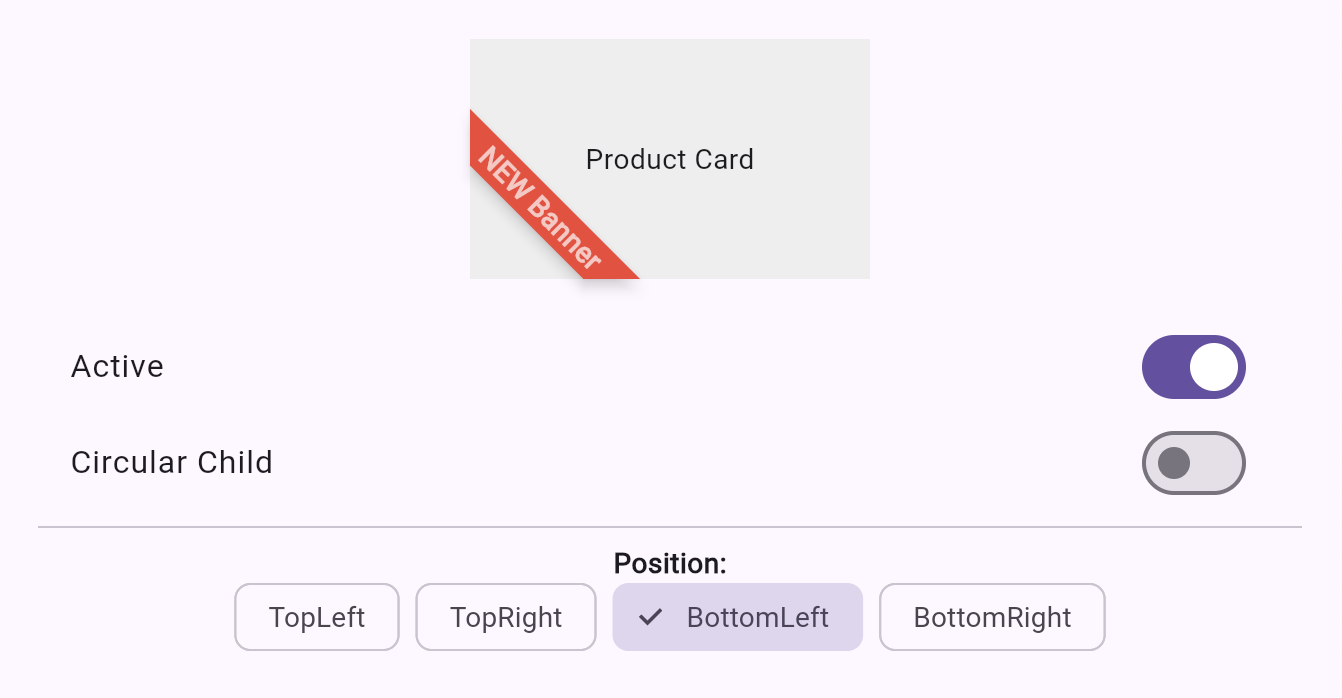This screenshot has height=698, width=1342.
Task: Enable the Circular Child switch
Action: click(x=1193, y=463)
